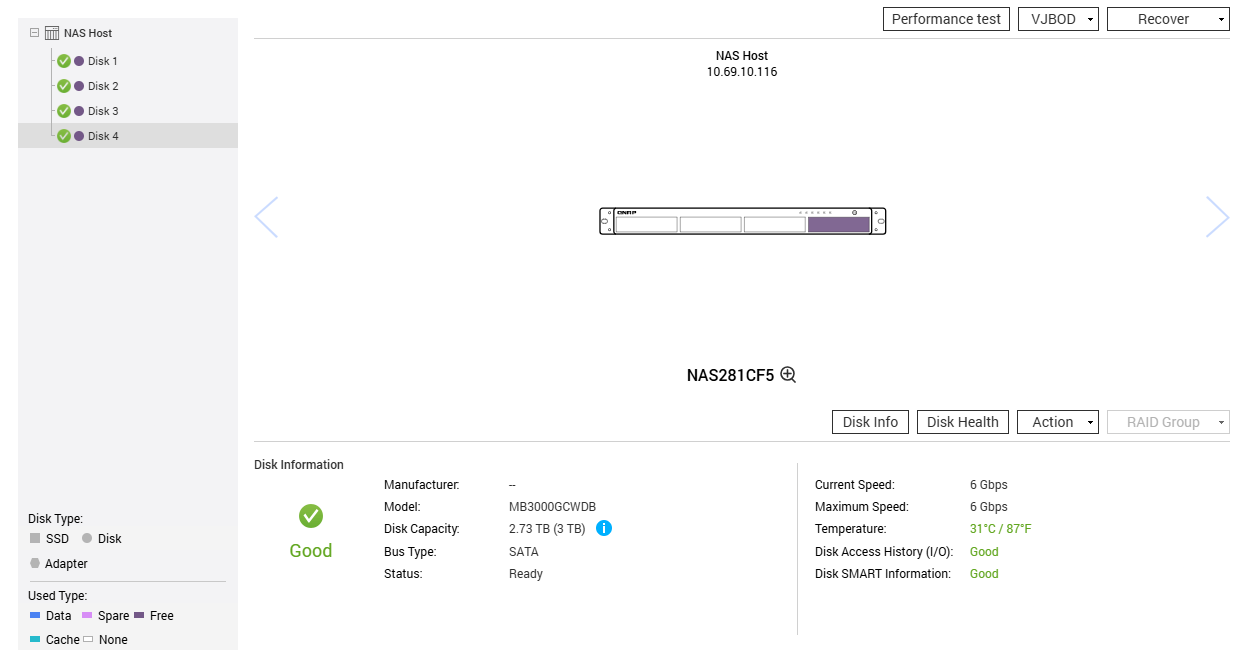Start a Performance test
This screenshot has width=1251, height=669.
(946, 18)
